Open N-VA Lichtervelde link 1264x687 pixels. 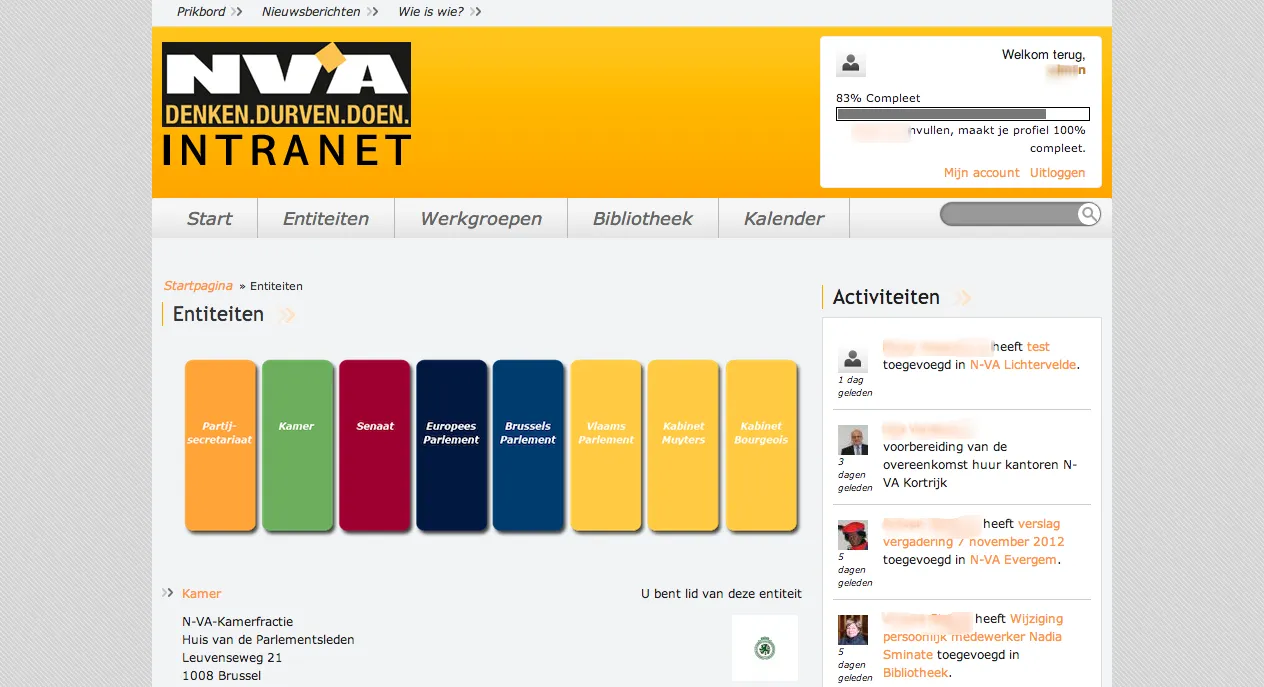click(x=1023, y=365)
